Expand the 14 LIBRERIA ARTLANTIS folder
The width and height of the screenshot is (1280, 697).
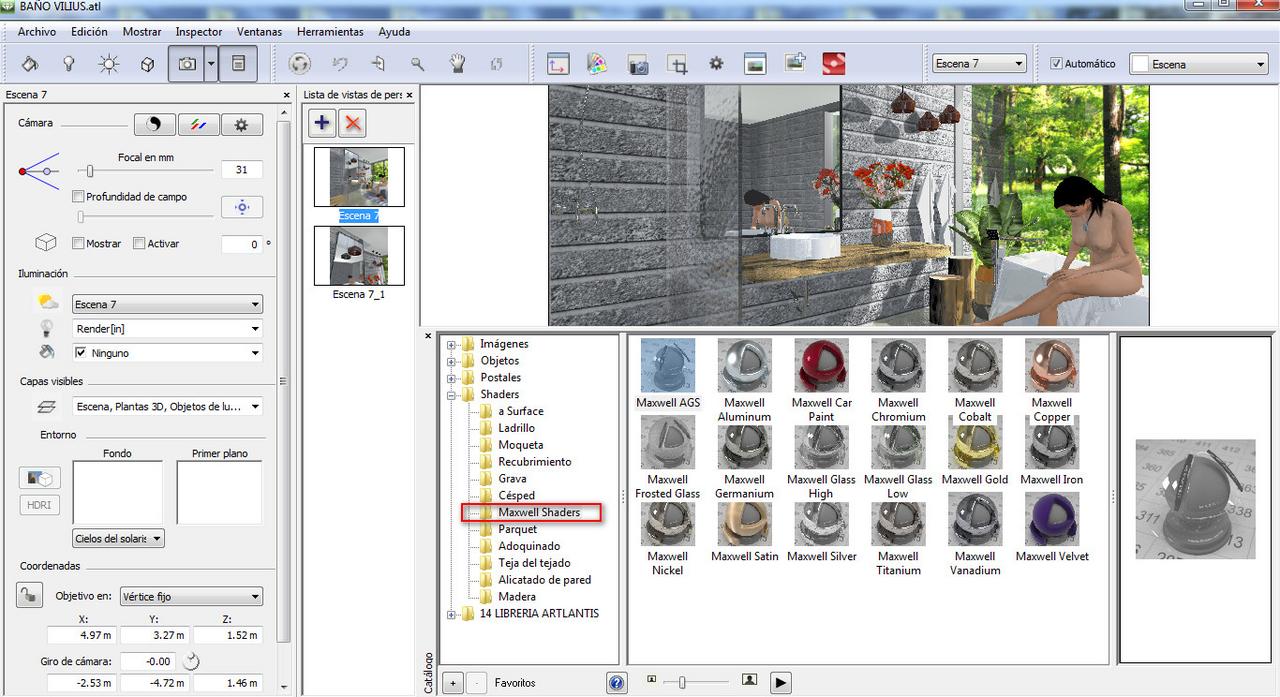pos(451,613)
